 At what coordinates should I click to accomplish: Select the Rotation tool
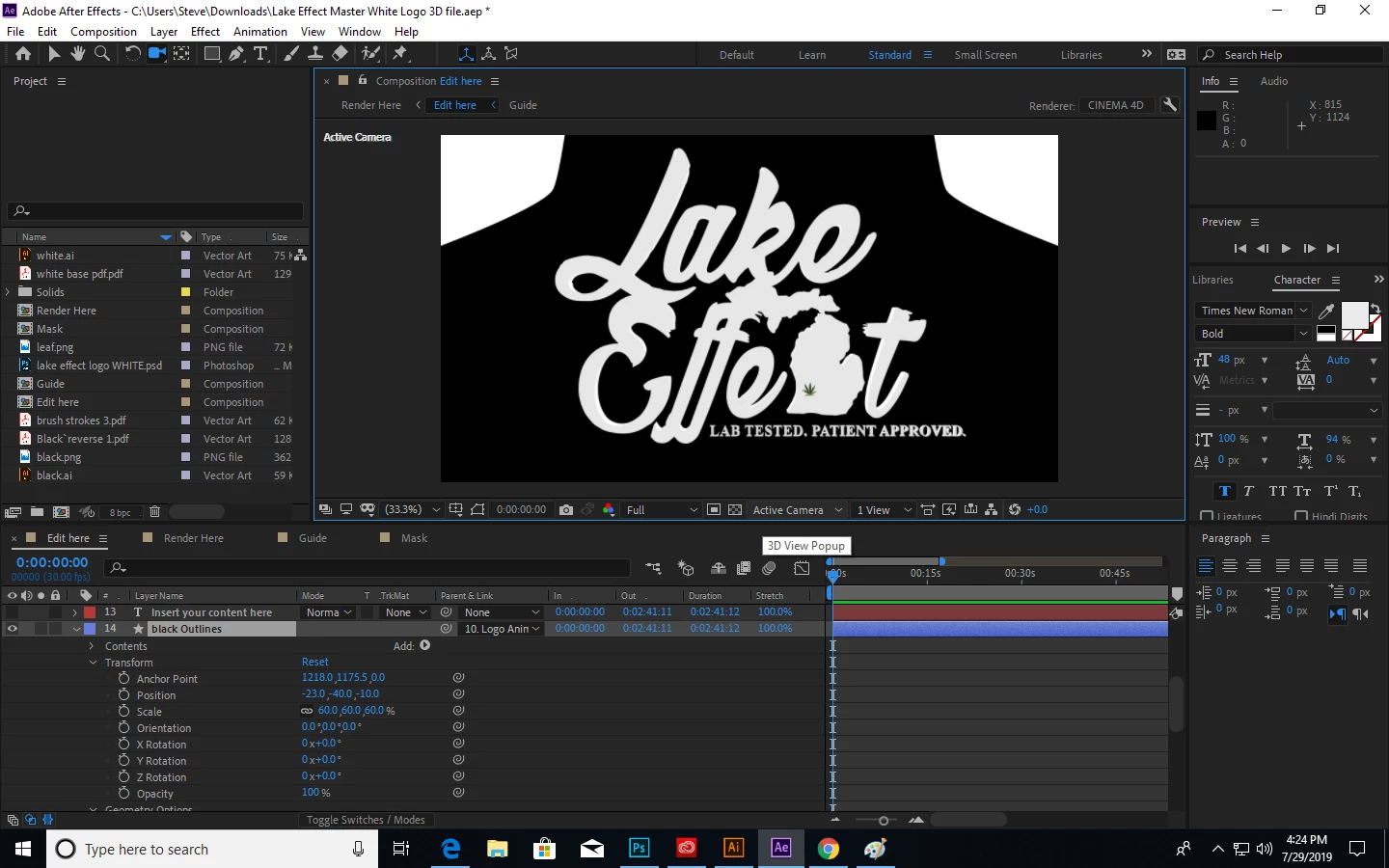click(133, 54)
